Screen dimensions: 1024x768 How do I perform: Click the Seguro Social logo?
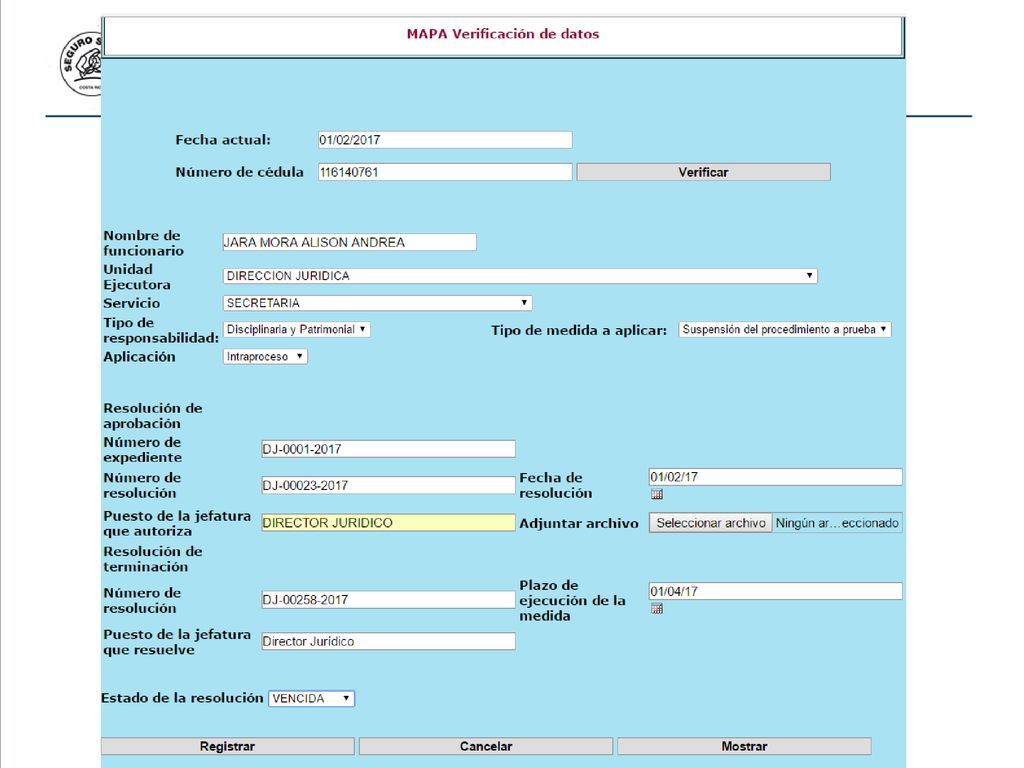point(81,63)
